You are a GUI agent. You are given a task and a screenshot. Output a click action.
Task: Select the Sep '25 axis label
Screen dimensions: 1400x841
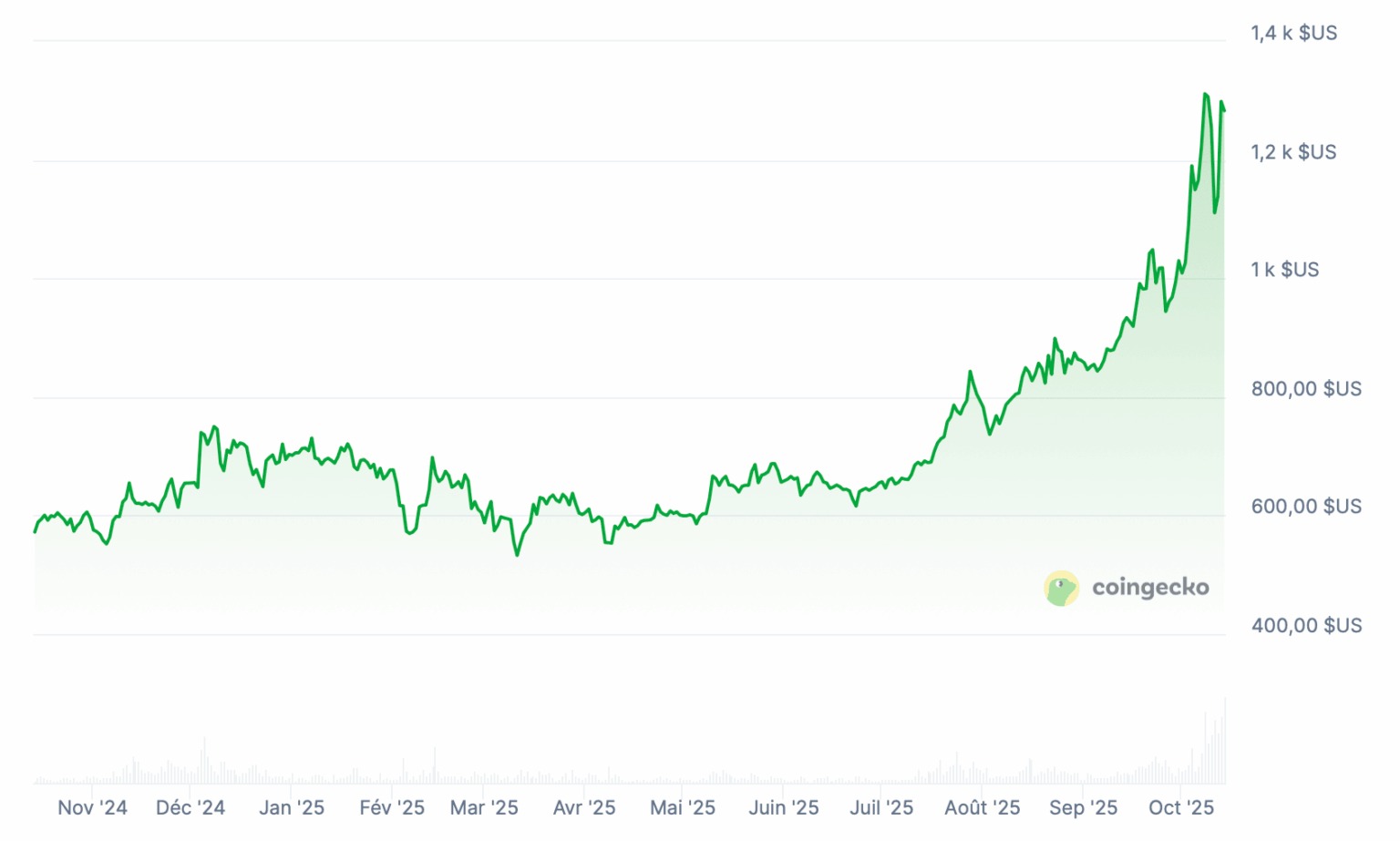[1083, 807]
